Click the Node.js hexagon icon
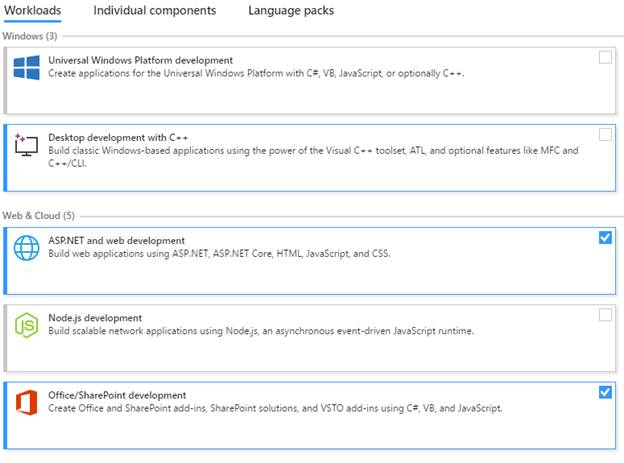 tap(26, 324)
